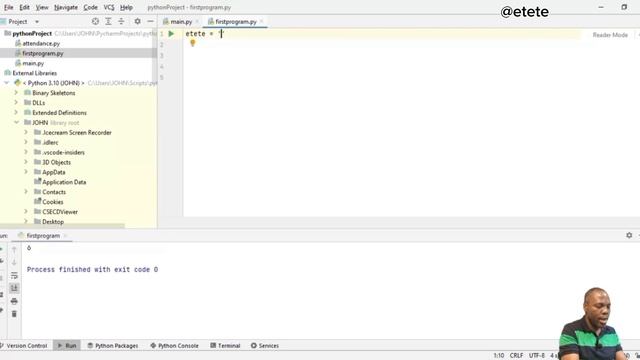
Task: Open the Code menu
Action: [91, 7]
